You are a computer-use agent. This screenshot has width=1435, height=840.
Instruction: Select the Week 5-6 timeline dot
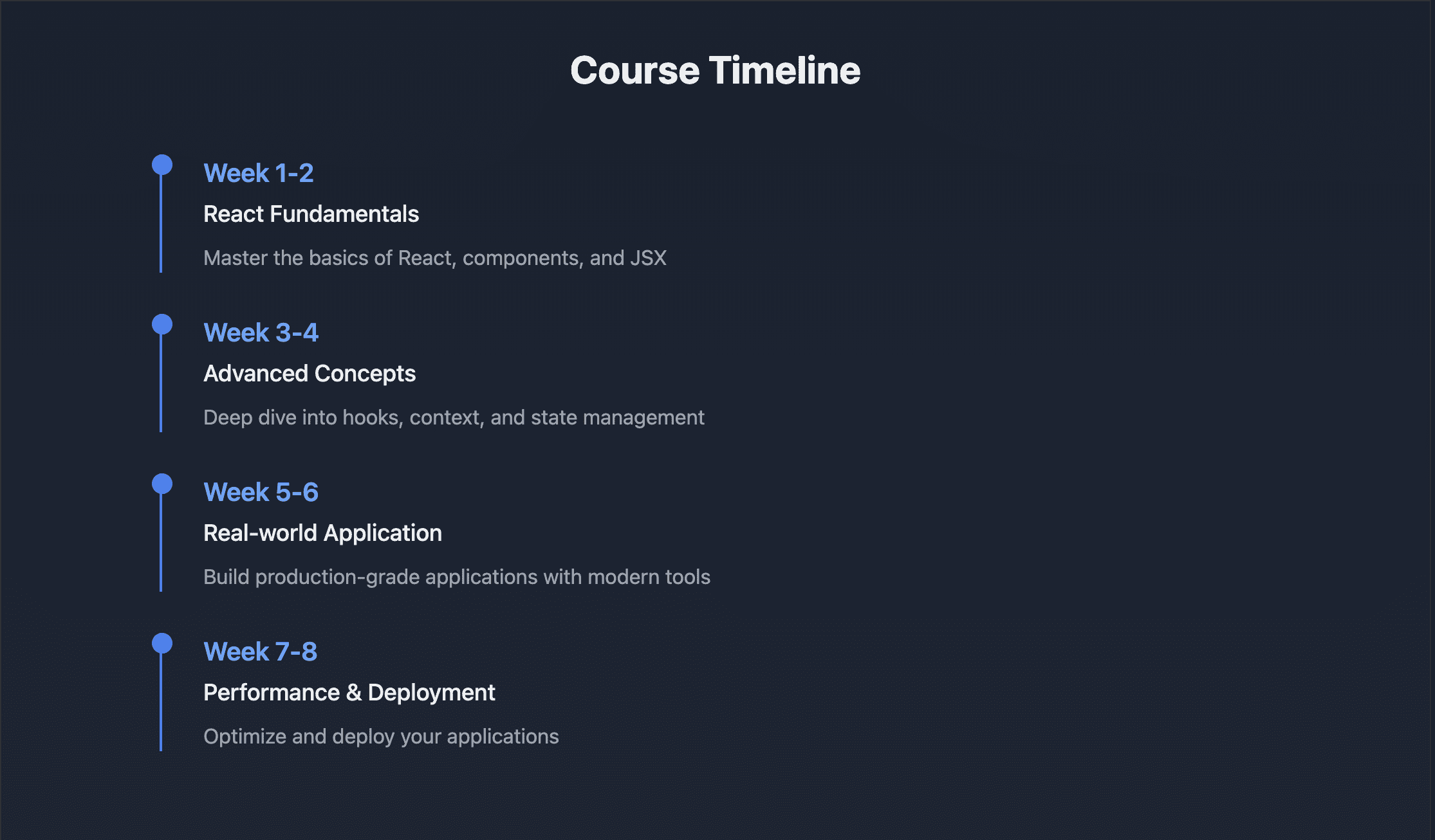[162, 484]
